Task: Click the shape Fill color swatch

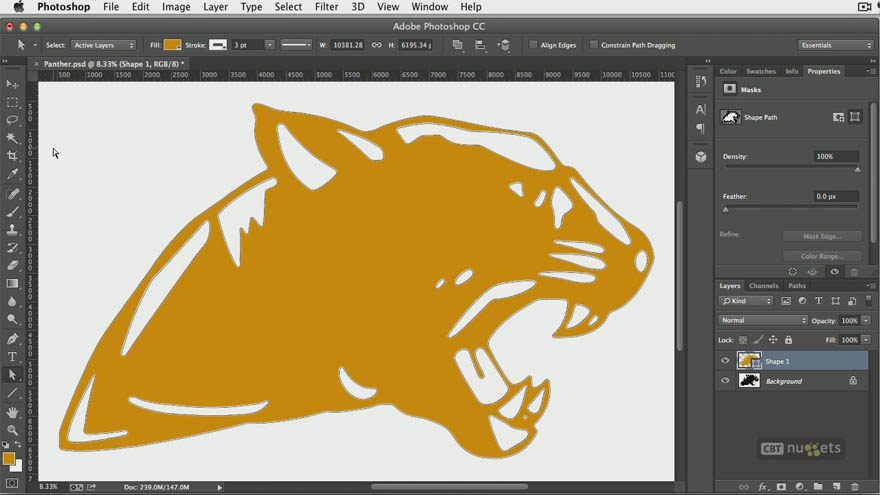Action: (x=172, y=45)
